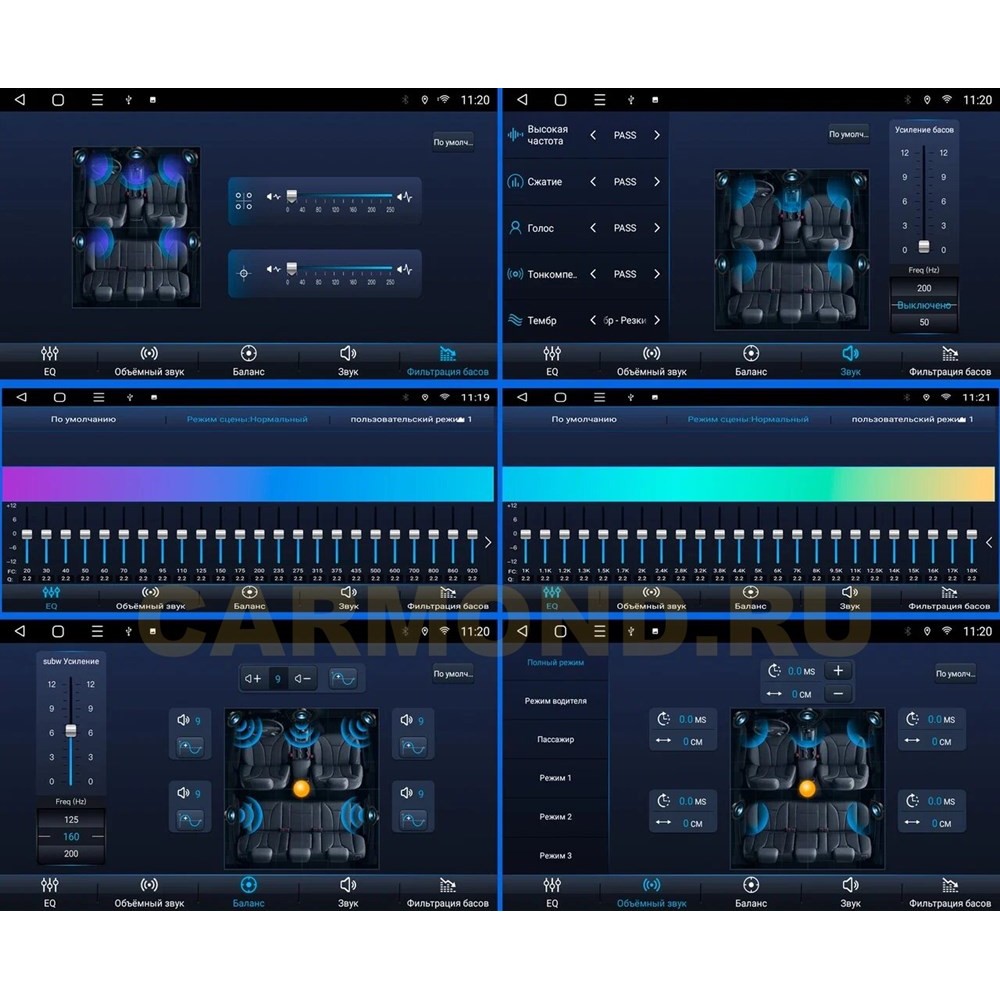The height and width of the screenshot is (1000, 1000).
Task: Show the next EQ bands with the right chevron after 920 Hz
Action: click(488, 542)
